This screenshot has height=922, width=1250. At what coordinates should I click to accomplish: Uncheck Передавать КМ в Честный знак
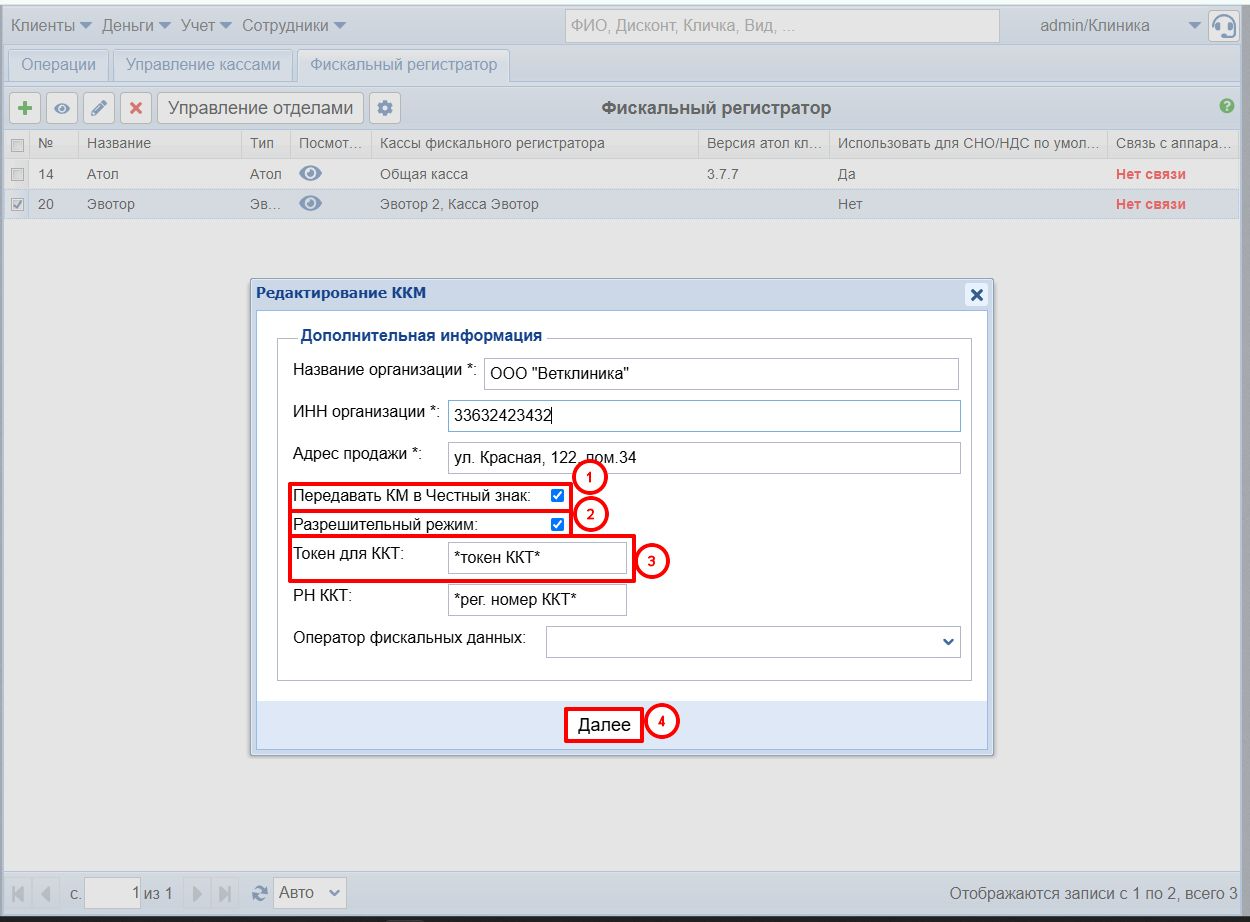click(557, 495)
